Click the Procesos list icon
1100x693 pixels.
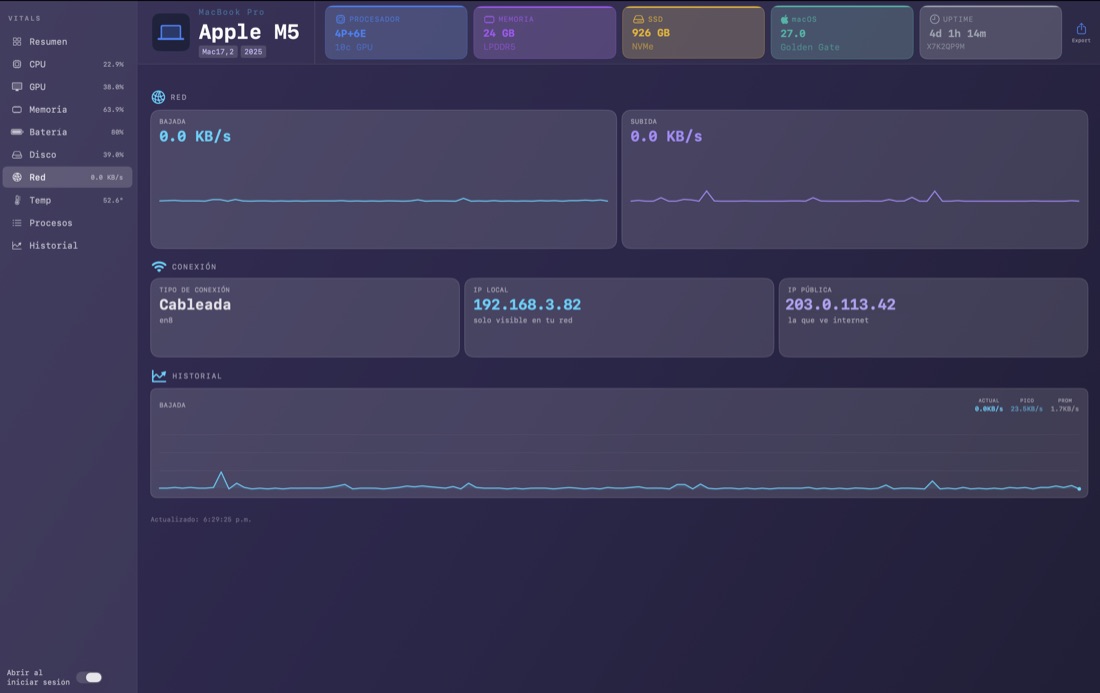17,223
